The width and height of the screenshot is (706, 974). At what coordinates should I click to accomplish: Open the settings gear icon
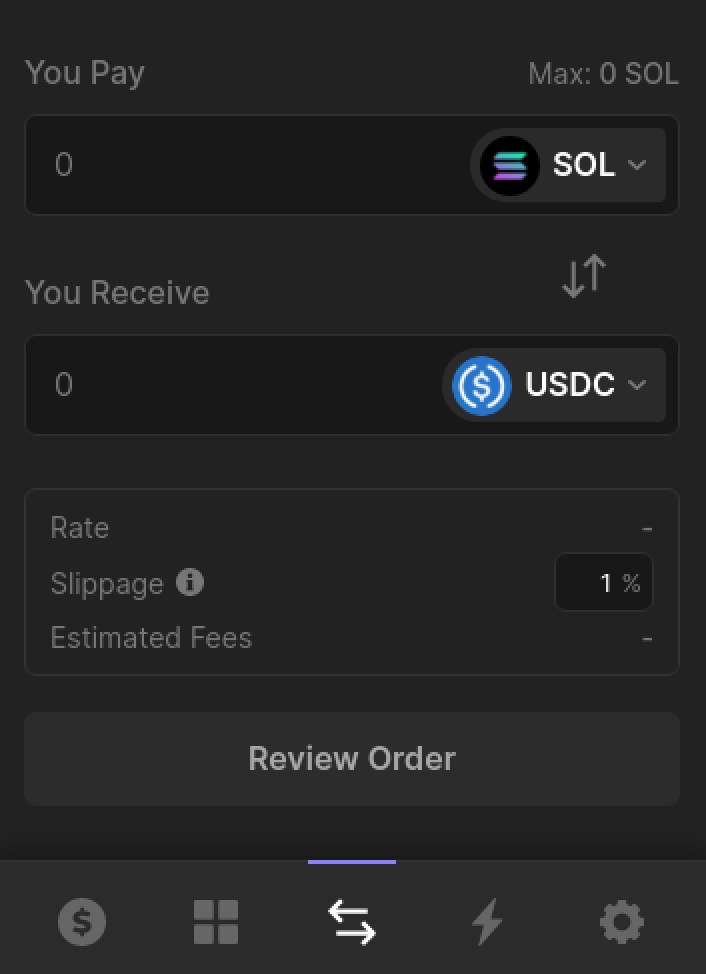[x=622, y=922]
